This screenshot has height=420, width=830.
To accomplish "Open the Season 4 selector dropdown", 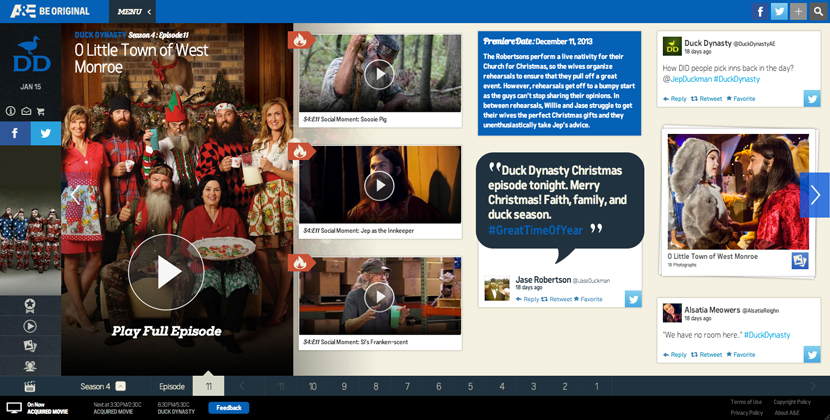I will 121,386.
